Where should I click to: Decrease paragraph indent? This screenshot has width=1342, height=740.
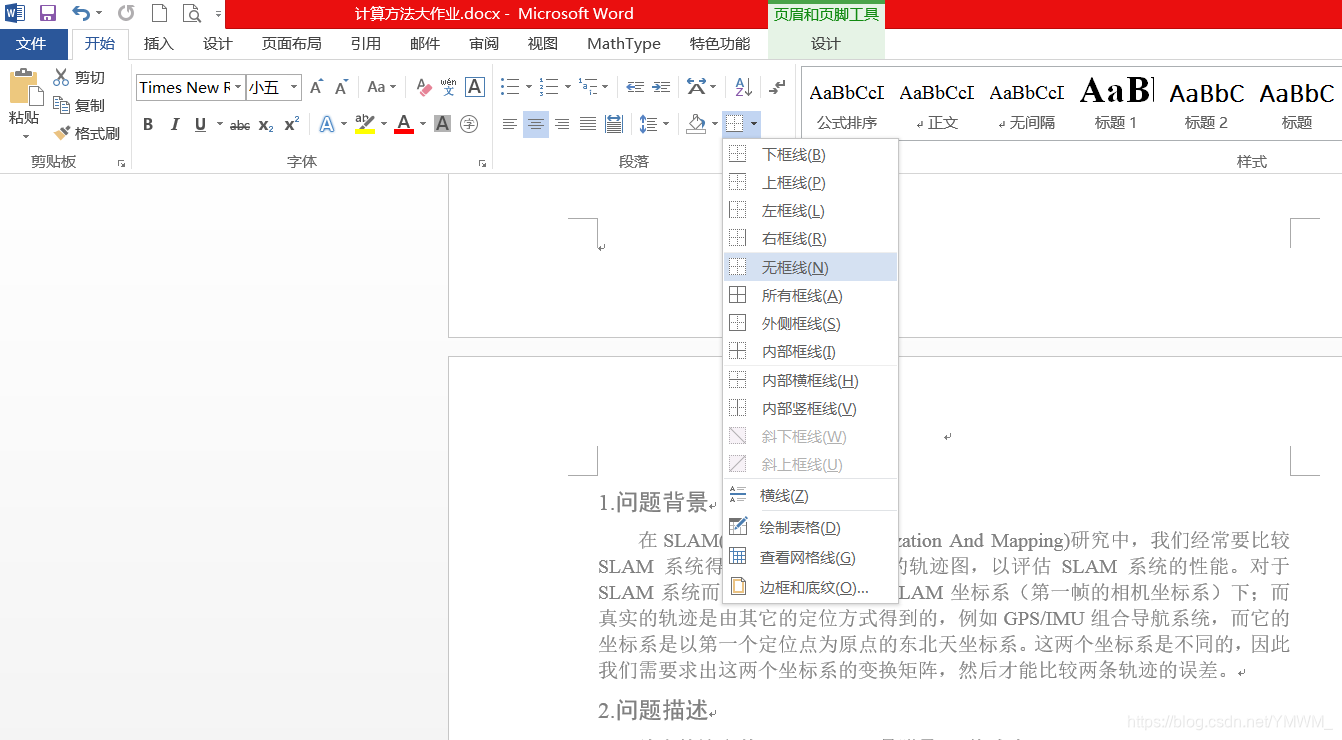tap(635, 88)
